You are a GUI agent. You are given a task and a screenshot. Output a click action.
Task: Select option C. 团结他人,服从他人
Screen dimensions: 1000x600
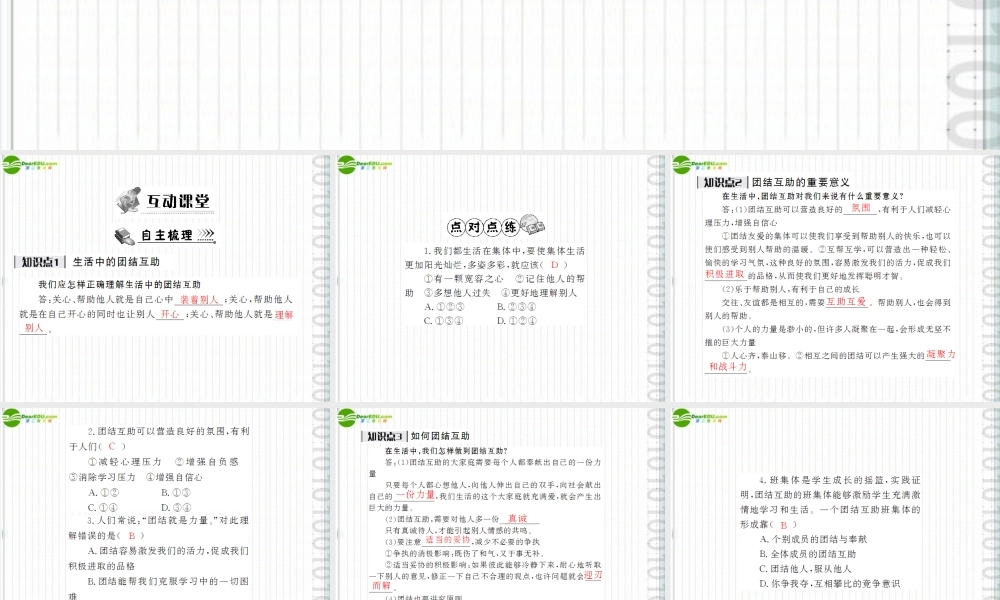pyautogui.click(x=805, y=569)
